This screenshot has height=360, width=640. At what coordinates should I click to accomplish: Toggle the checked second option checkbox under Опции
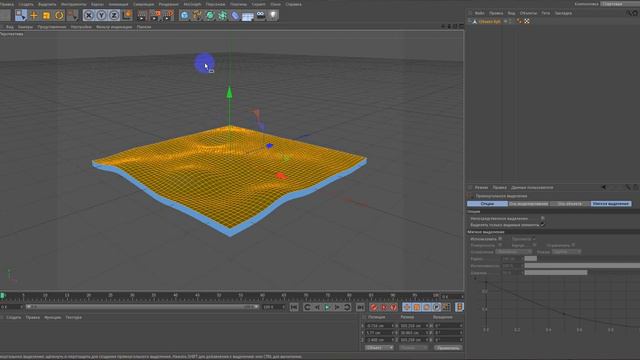coord(542,224)
